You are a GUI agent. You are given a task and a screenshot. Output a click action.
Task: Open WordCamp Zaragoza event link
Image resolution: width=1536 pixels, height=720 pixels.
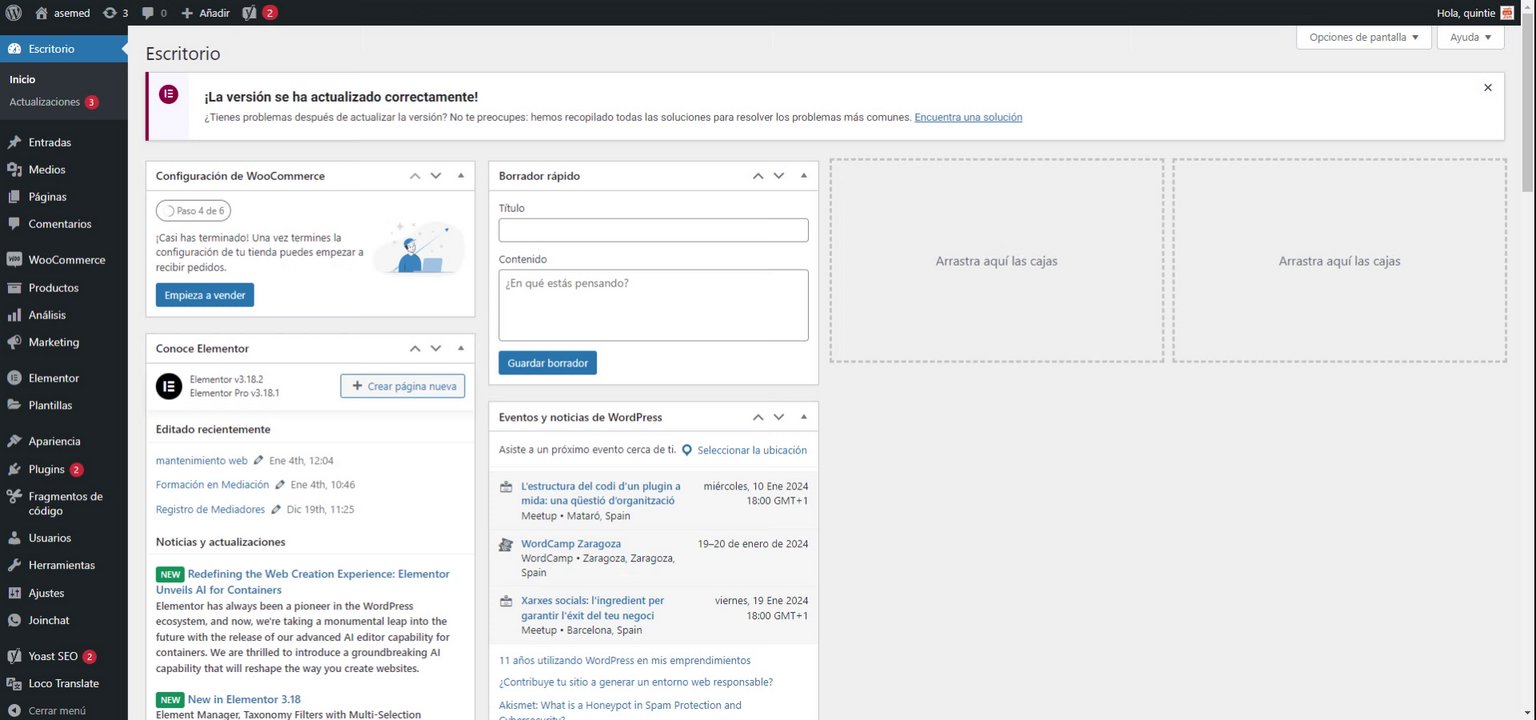571,544
